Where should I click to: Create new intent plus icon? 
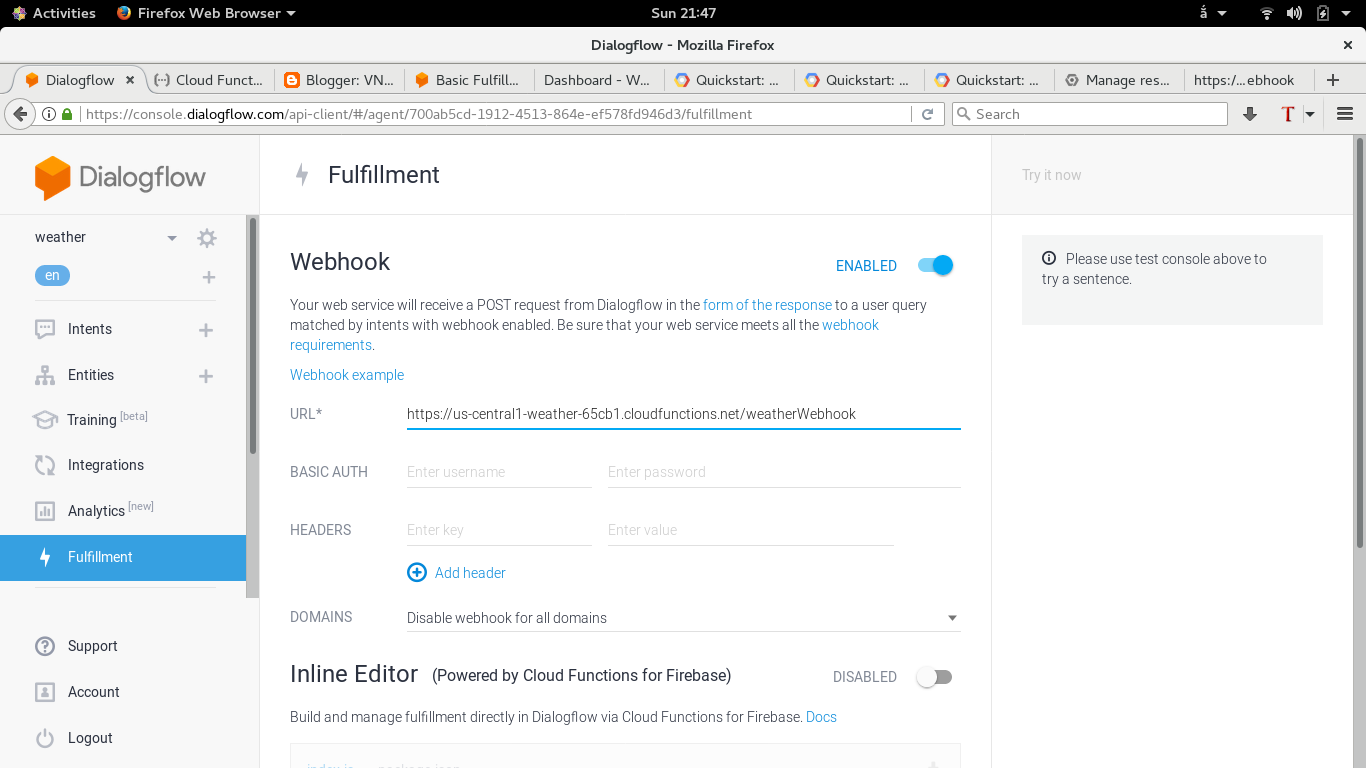point(206,330)
